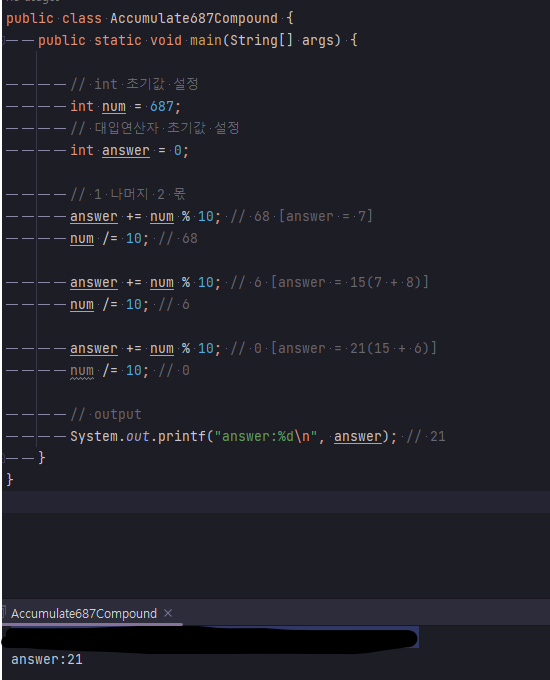Click the comment '// int 초기값 설정'
This screenshot has height=680, width=550.
coord(134,84)
